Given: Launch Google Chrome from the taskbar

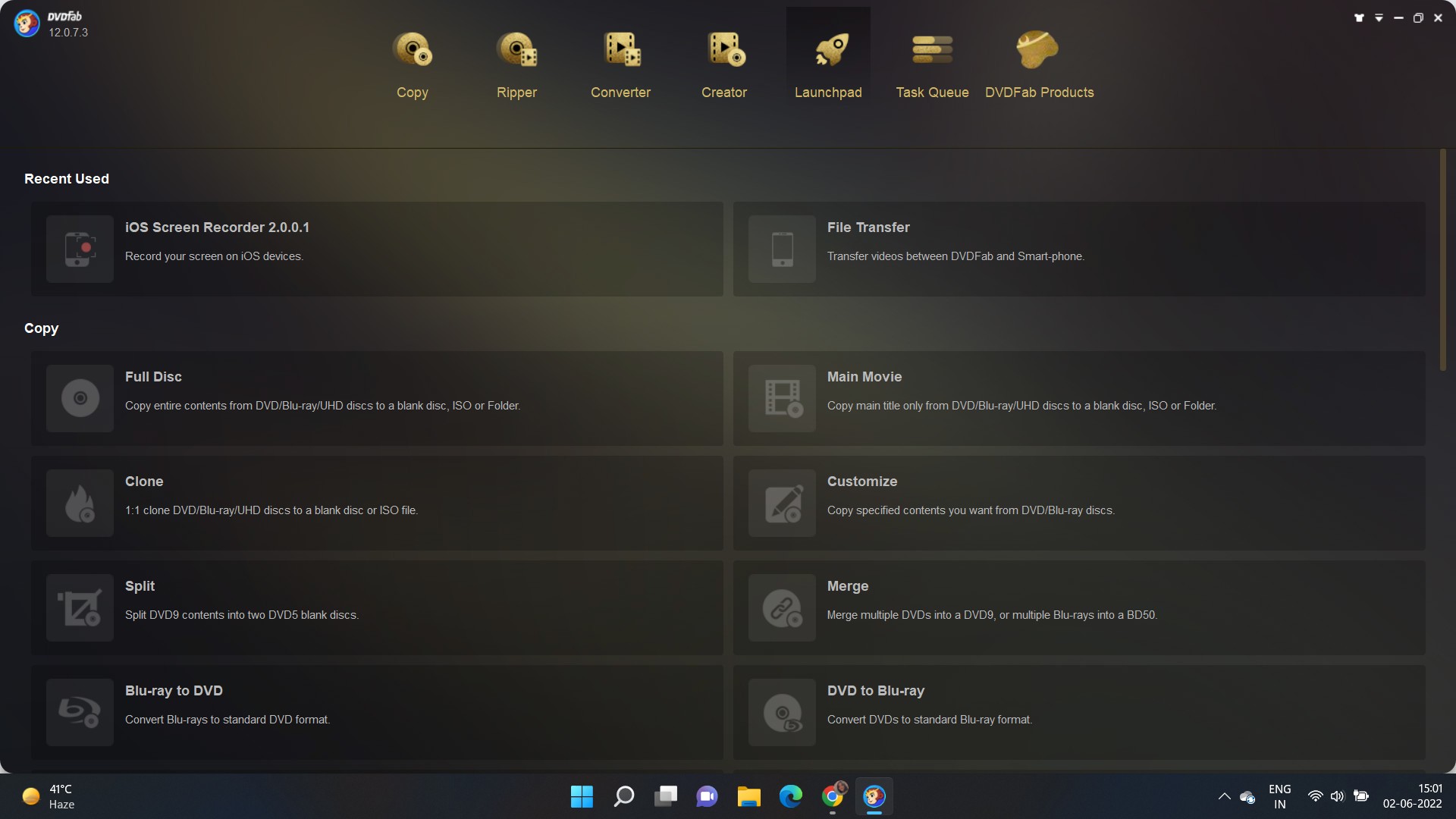Looking at the screenshot, I should pos(832,796).
